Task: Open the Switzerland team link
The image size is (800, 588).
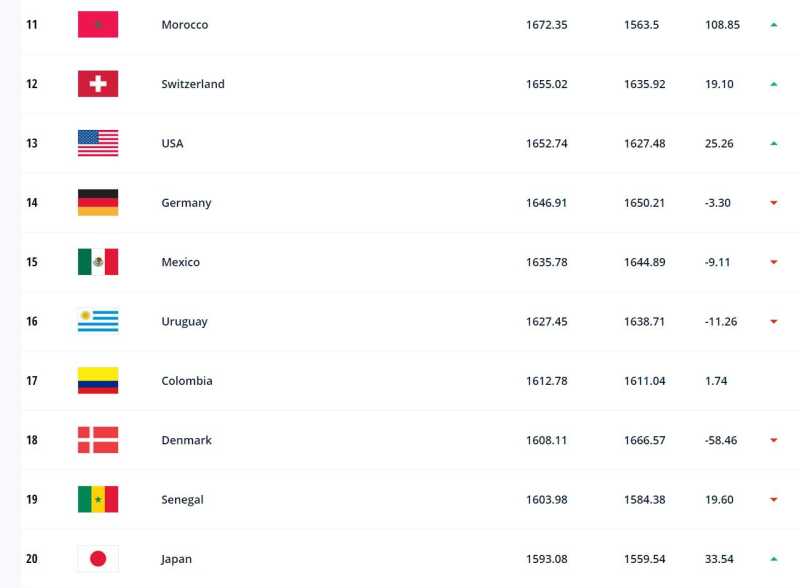Action: 193,84
